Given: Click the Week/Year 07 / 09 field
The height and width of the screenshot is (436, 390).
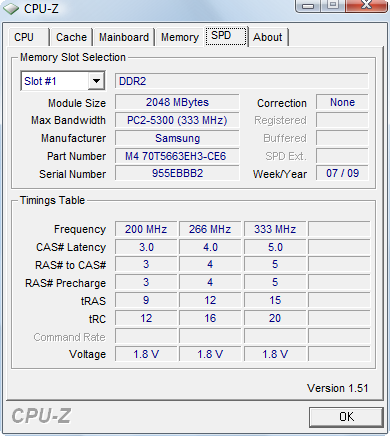Looking at the screenshot, I should click(342, 173).
